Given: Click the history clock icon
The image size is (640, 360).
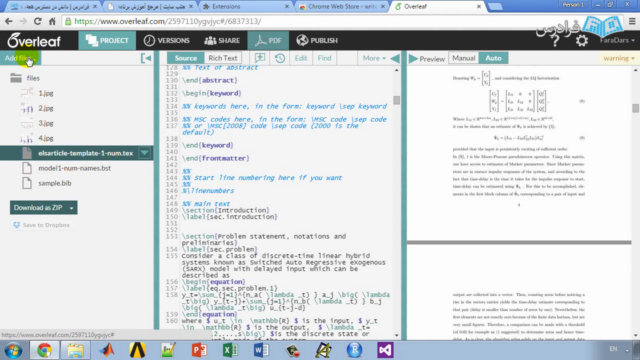Looking at the screenshot, I should (280, 58).
